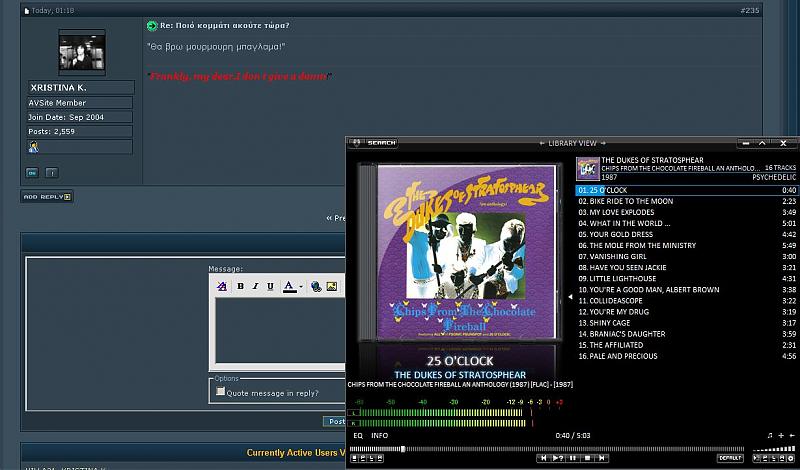The width and height of the screenshot is (800, 470).
Task: Click first layout icon at player's bottom left
Action: [354, 458]
